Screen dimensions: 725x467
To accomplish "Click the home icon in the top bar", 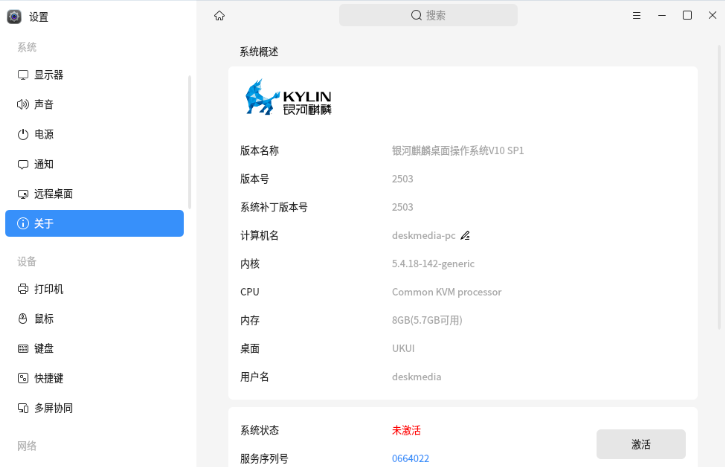I will (x=219, y=16).
